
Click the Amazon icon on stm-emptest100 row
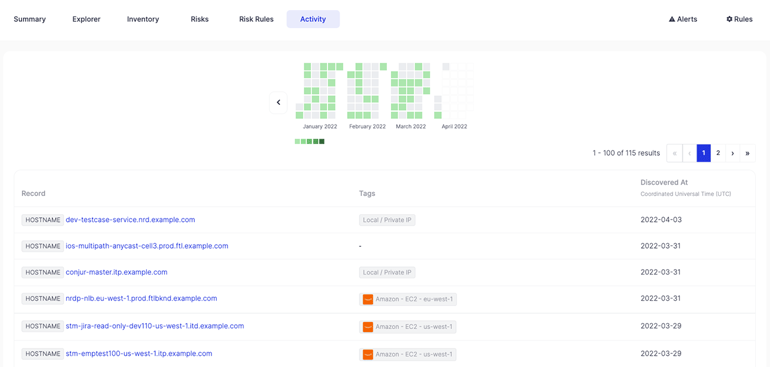pyautogui.click(x=368, y=354)
